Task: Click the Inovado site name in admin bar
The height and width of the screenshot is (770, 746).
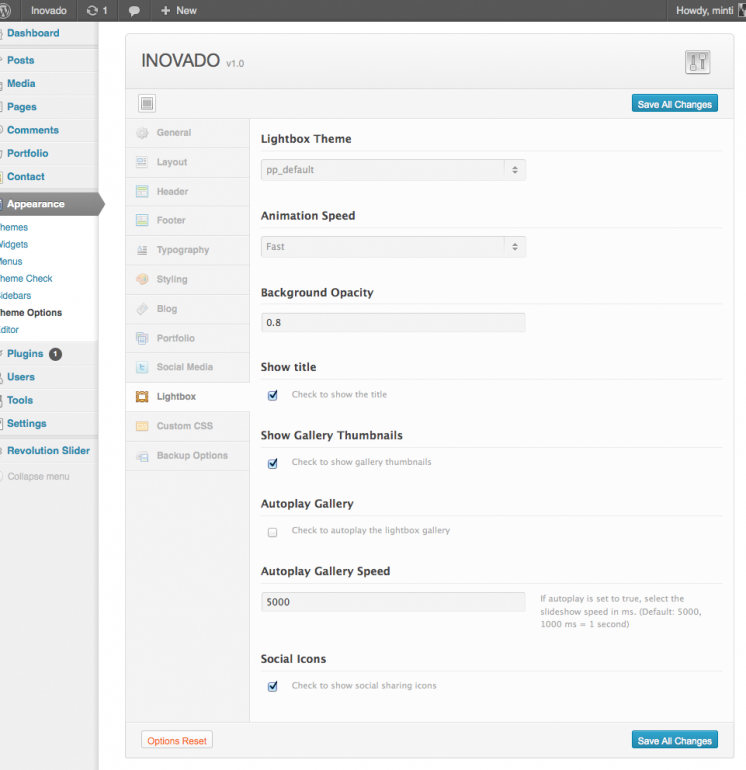Action: [x=49, y=10]
